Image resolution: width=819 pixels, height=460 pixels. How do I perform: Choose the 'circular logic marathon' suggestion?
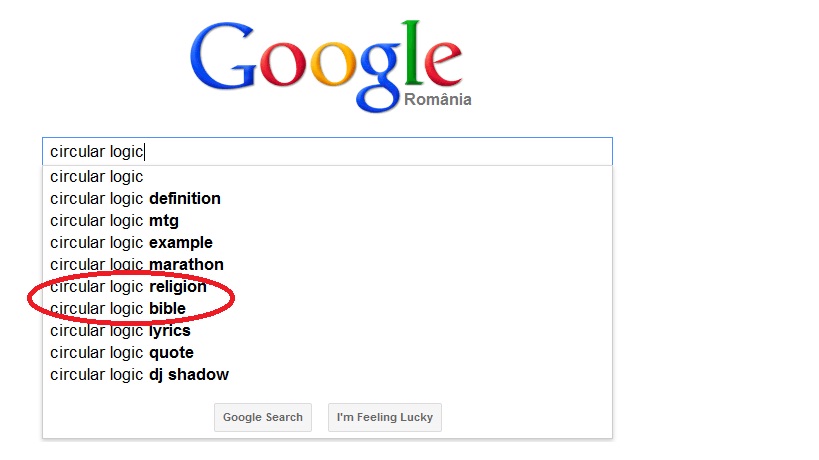point(327,264)
